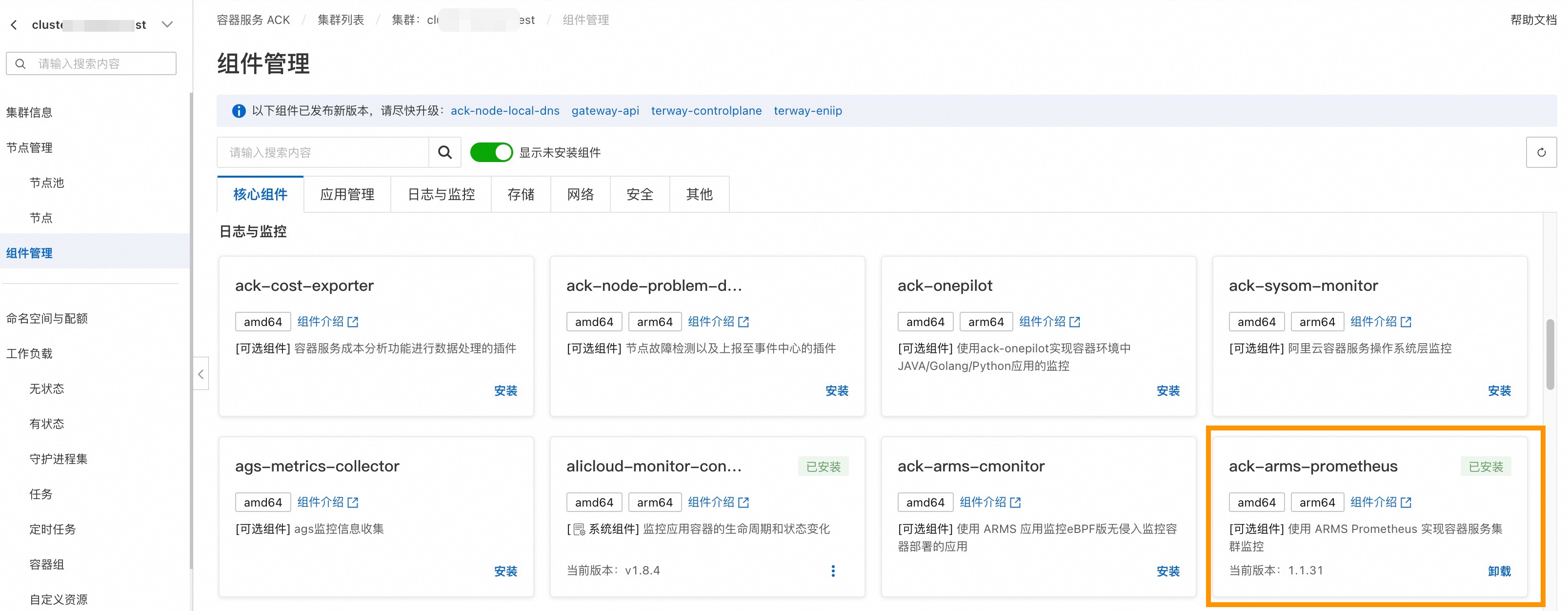
Task: Install the ack-onepilot component
Action: pos(1167,390)
